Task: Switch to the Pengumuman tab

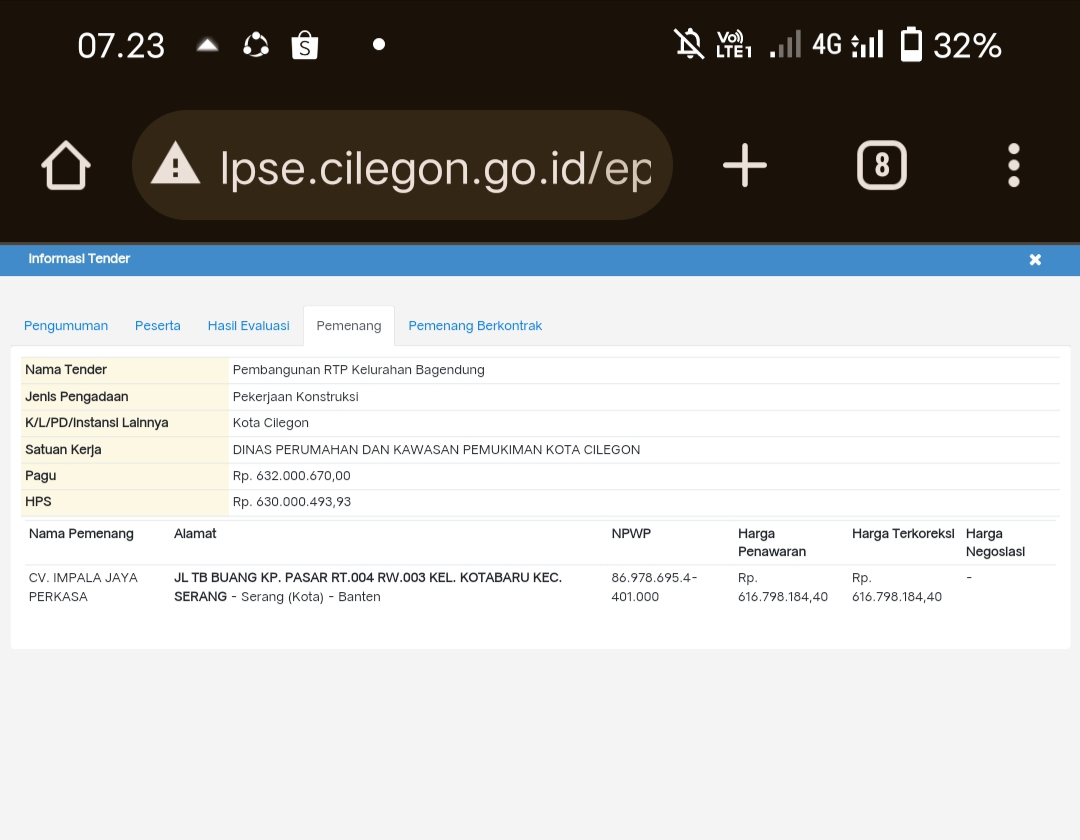Action: [66, 326]
